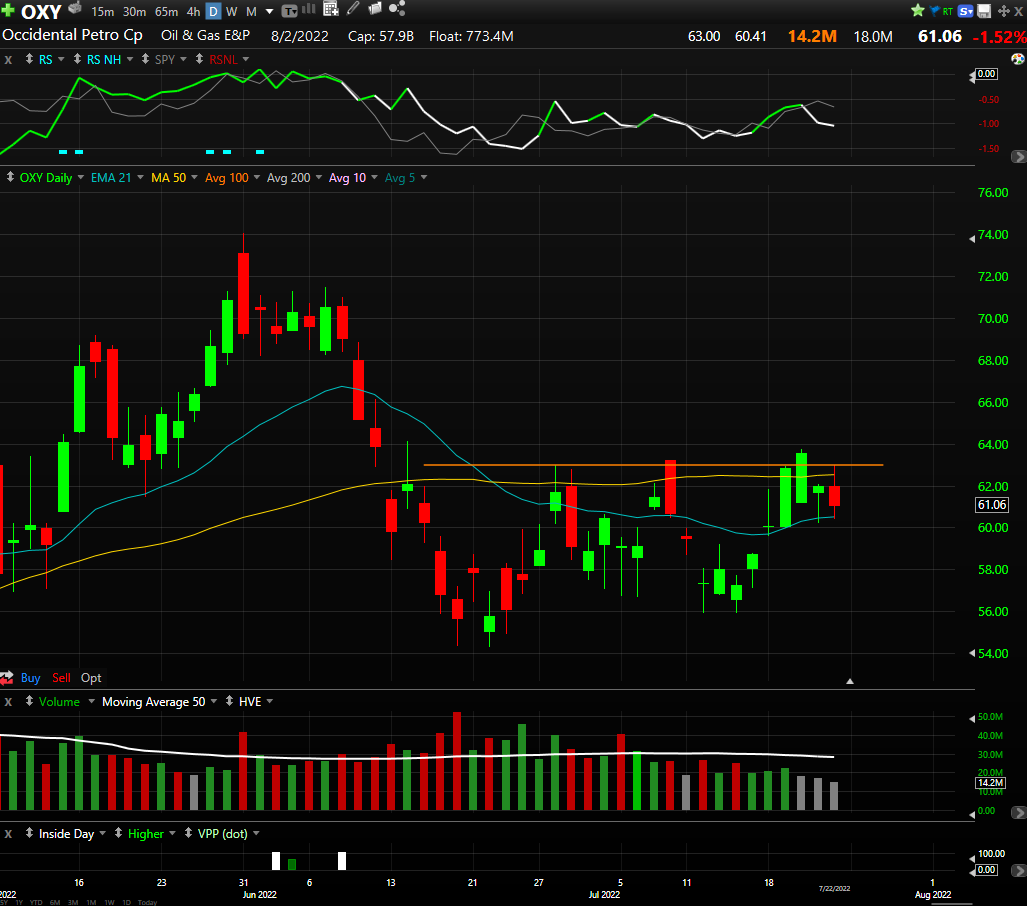Screen dimensions: 1027x906
Task: Switch to 65m timeframe
Action: pyautogui.click(x=166, y=12)
